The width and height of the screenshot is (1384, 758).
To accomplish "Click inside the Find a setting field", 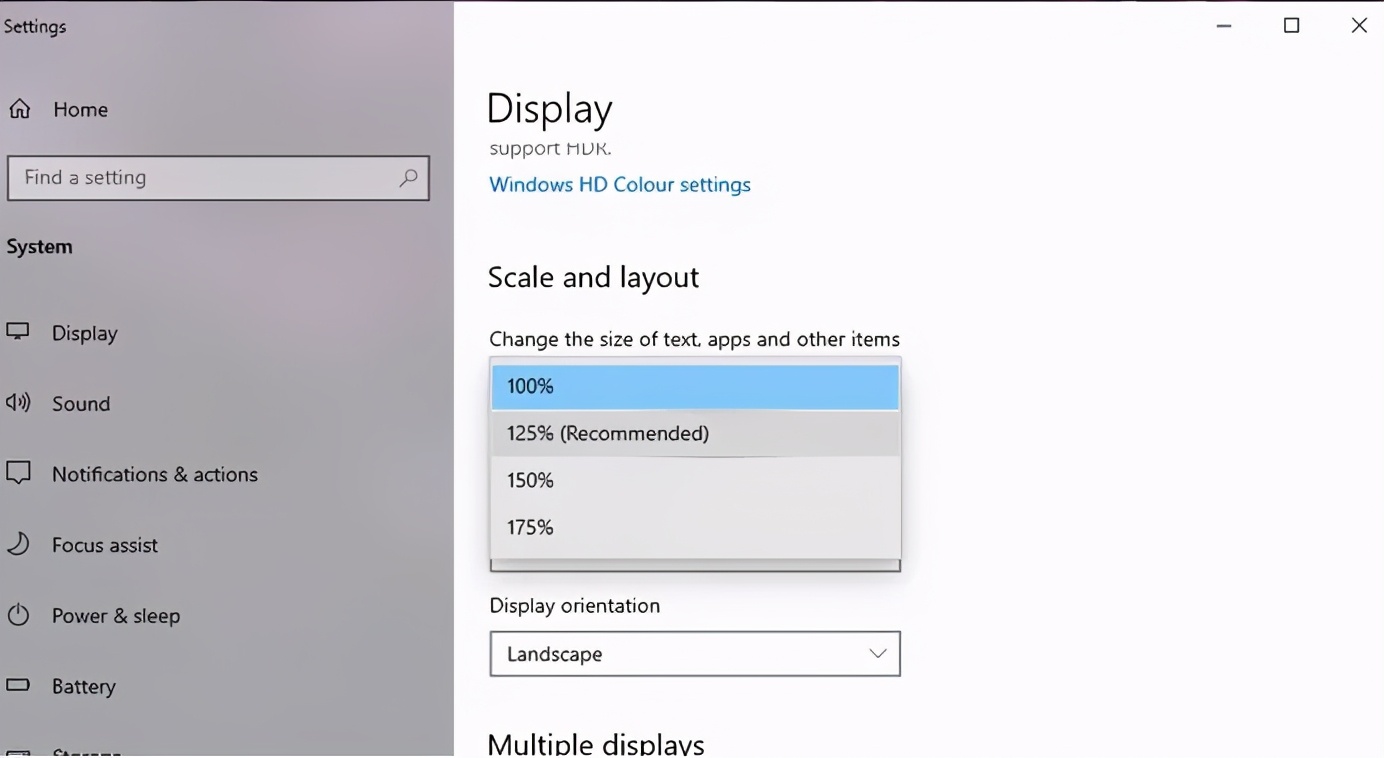I will tap(200, 177).
